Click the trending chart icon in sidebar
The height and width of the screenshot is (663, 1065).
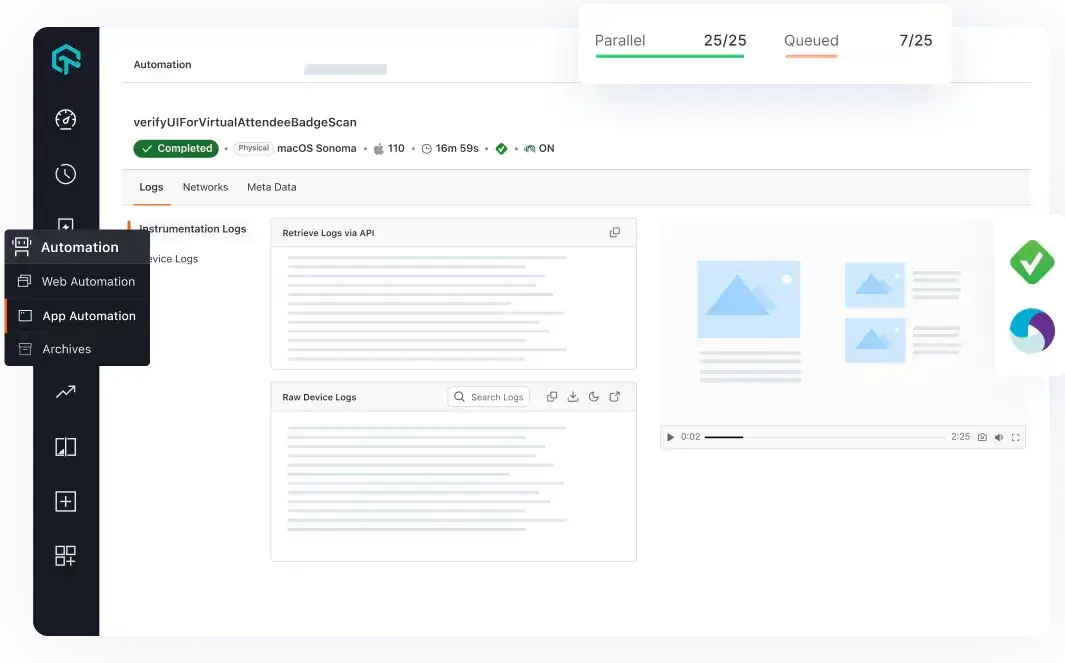[64, 392]
